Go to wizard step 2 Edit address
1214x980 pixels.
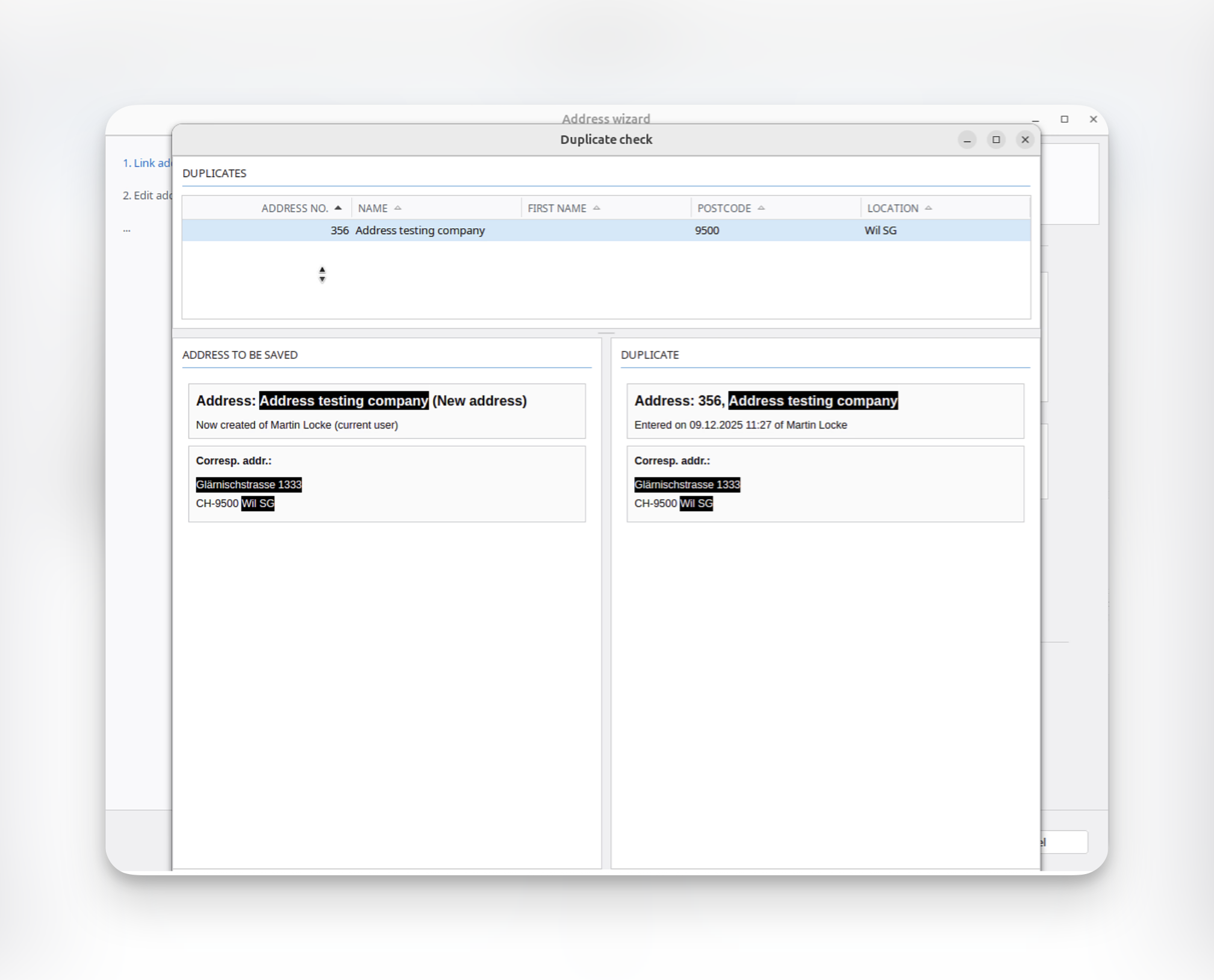pos(147,196)
